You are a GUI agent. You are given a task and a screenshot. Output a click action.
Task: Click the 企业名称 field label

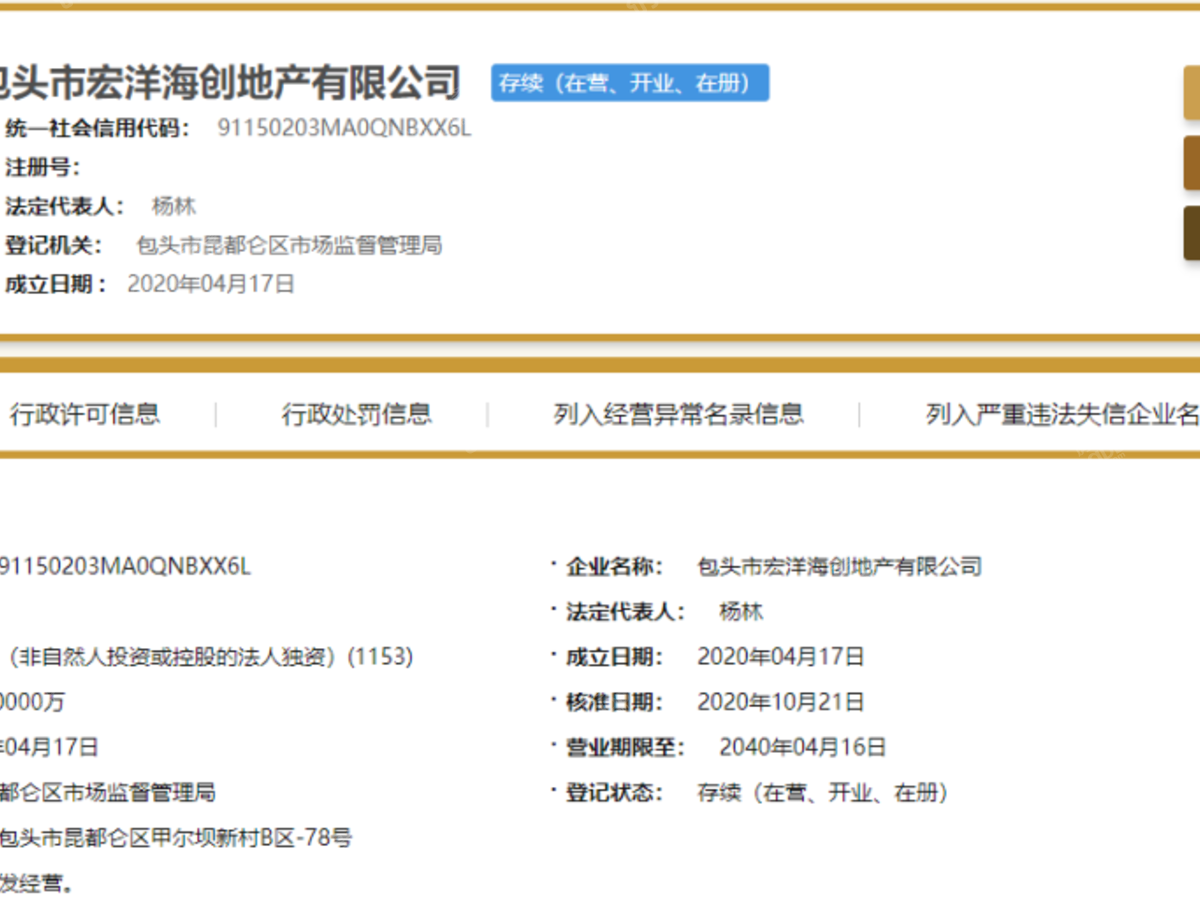pos(615,567)
